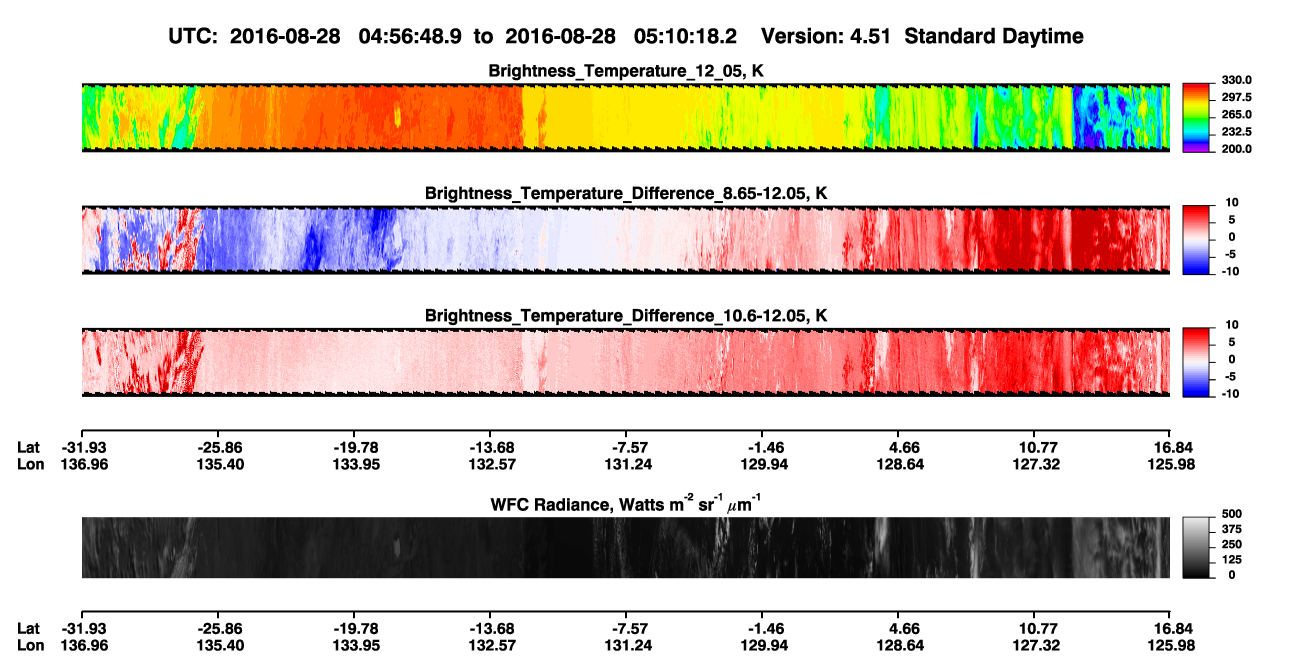
Task: Click the '500' WFC colorbar label
Action: pyautogui.click(x=1230, y=514)
